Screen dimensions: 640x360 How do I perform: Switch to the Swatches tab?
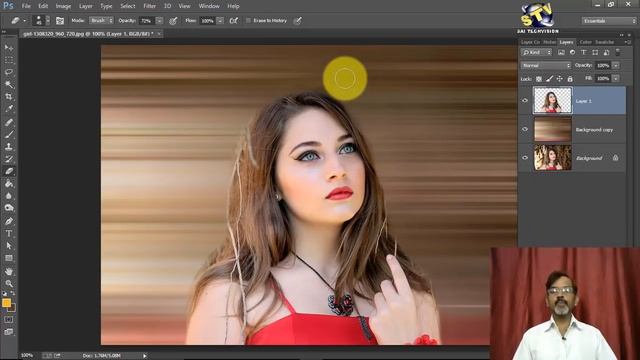tap(604, 42)
